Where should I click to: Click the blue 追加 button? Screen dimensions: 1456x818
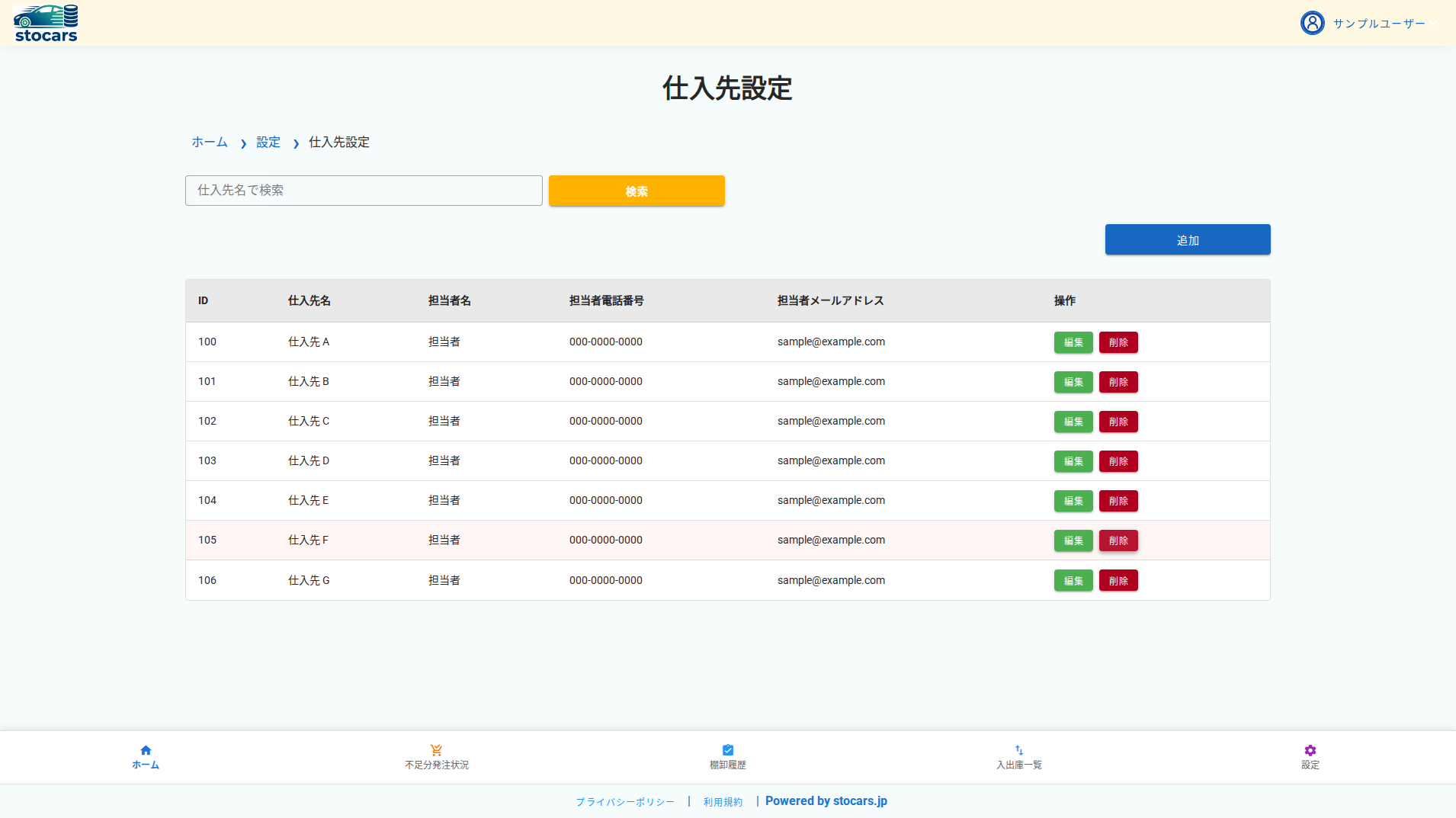pyautogui.click(x=1188, y=239)
